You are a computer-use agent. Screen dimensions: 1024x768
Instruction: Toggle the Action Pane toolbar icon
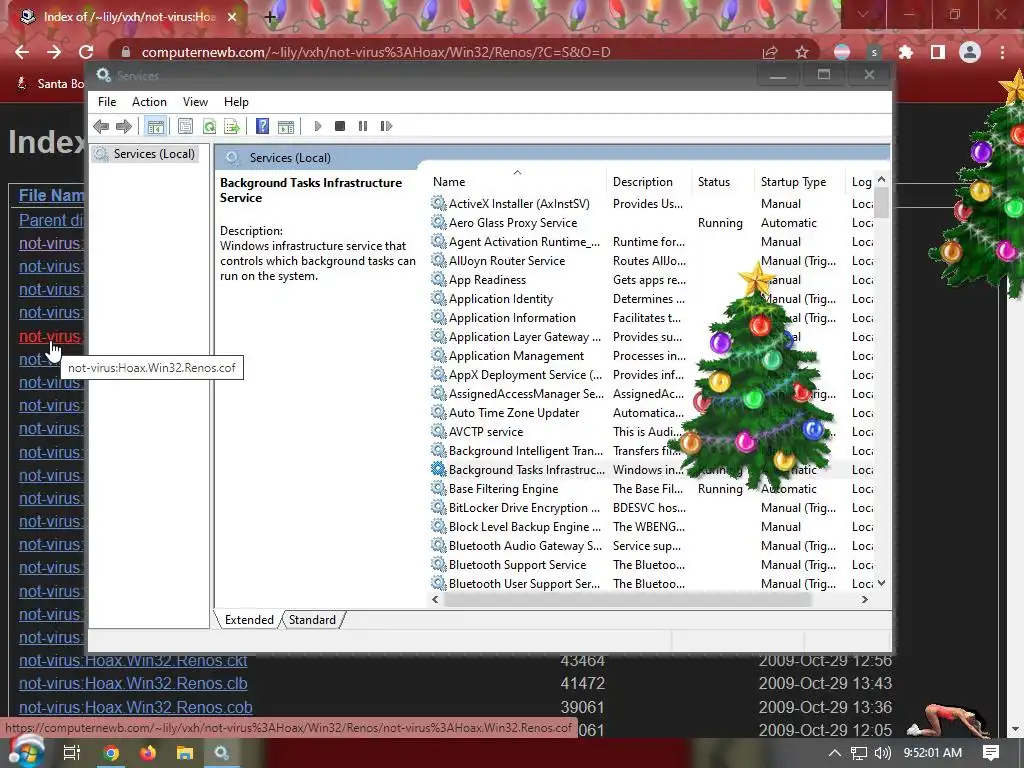click(286, 126)
